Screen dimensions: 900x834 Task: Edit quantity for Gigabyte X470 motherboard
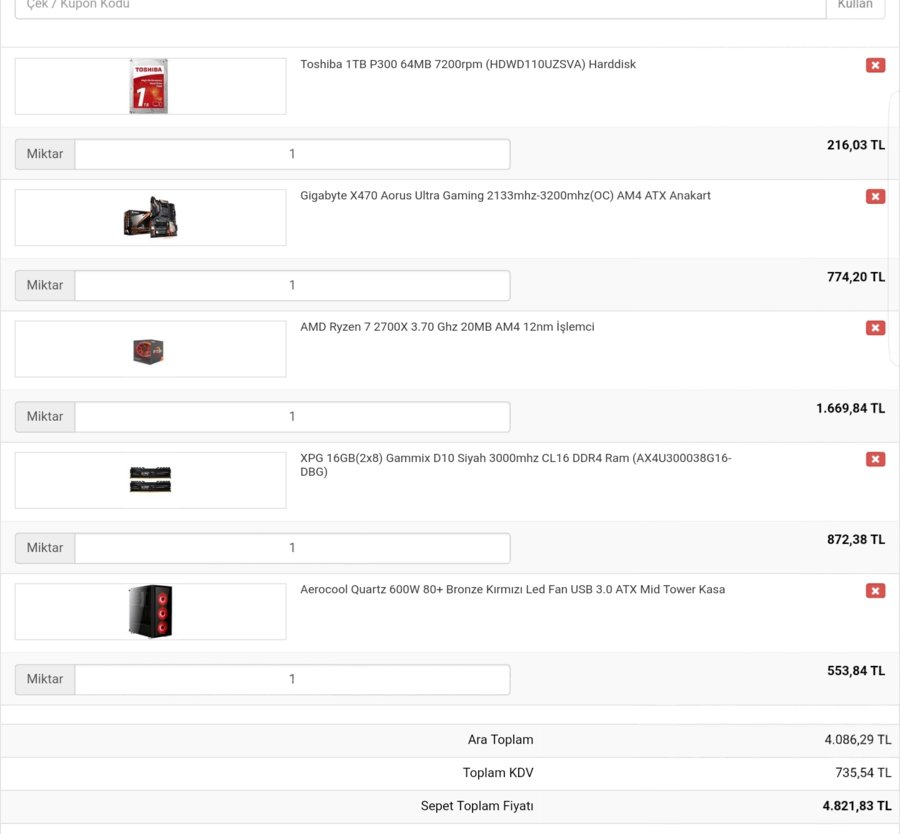coord(292,285)
